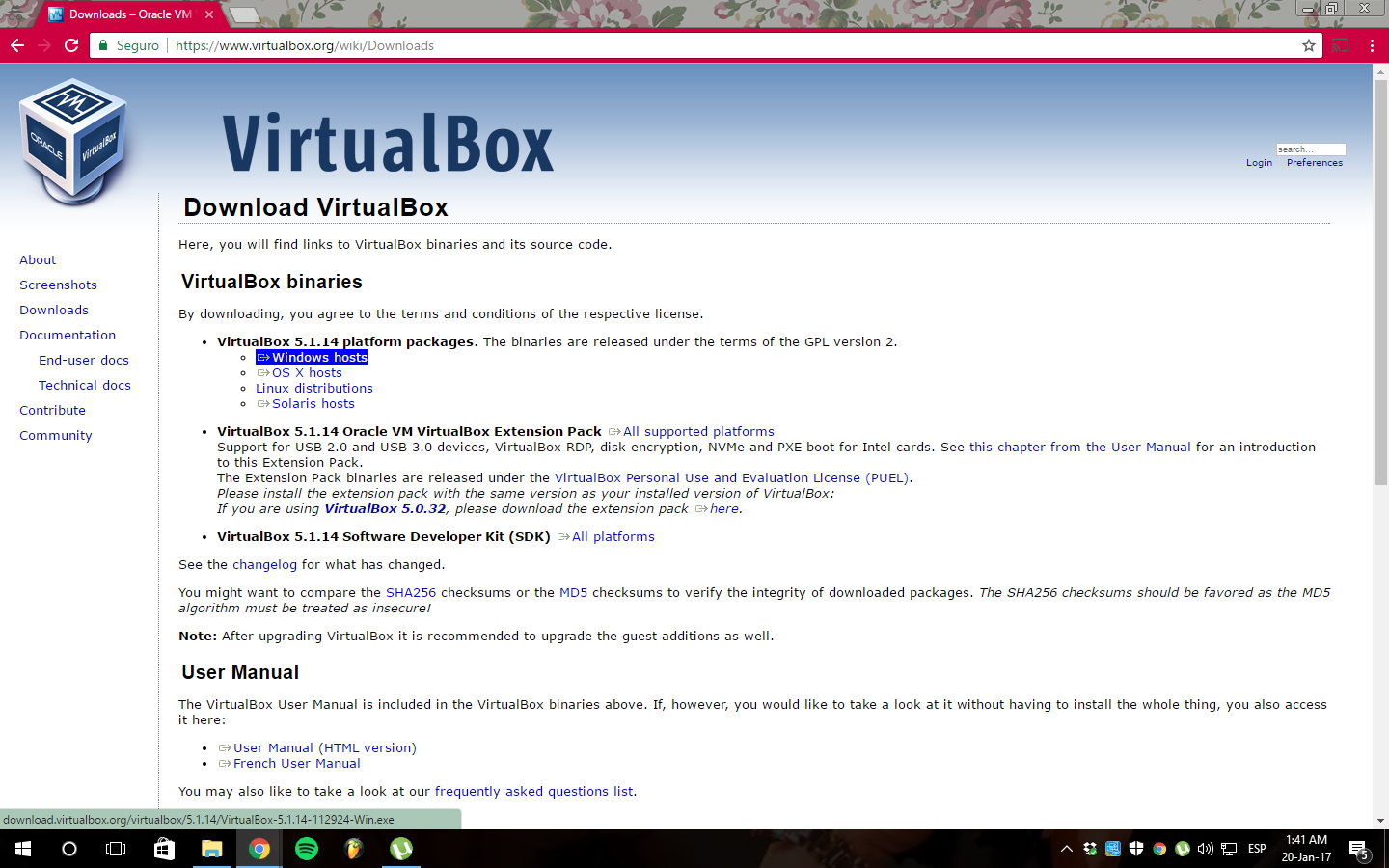Click the VirtualBox cube logo
This screenshot has width=1389, height=868.
73,142
